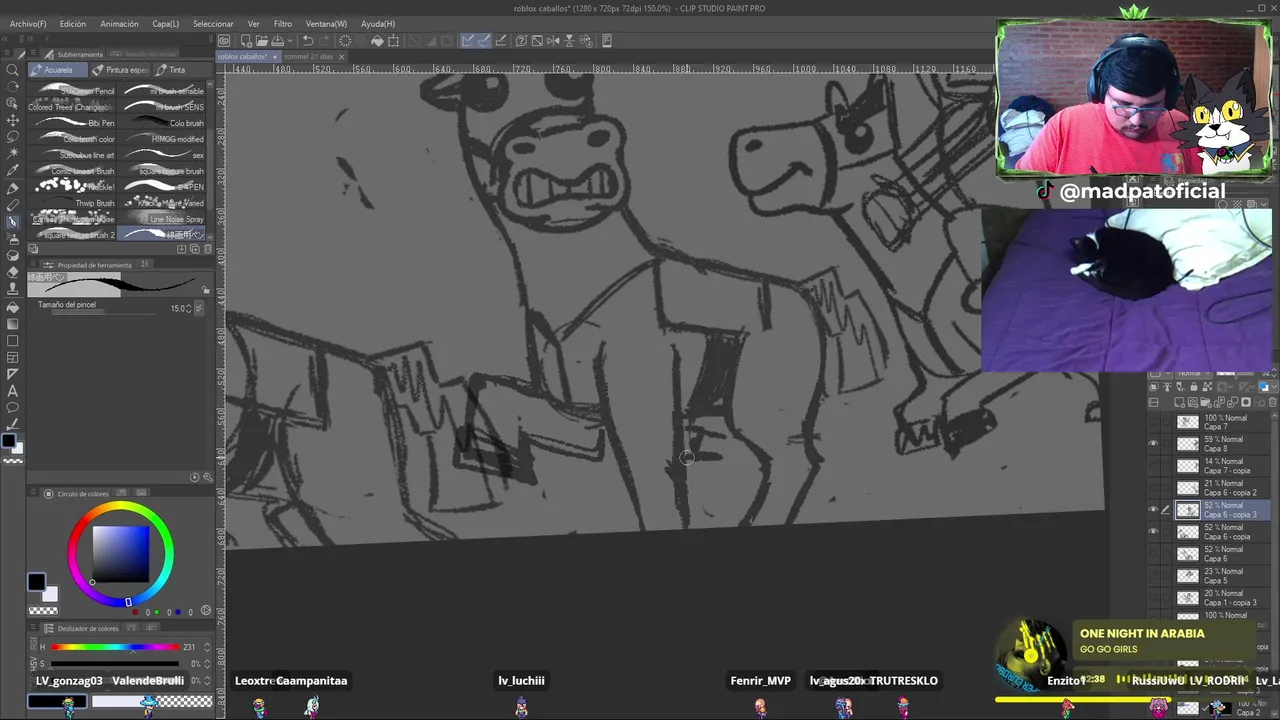The height and width of the screenshot is (720, 1280).
Task: Step the H value 231 with its arrows
Action: coord(207,647)
